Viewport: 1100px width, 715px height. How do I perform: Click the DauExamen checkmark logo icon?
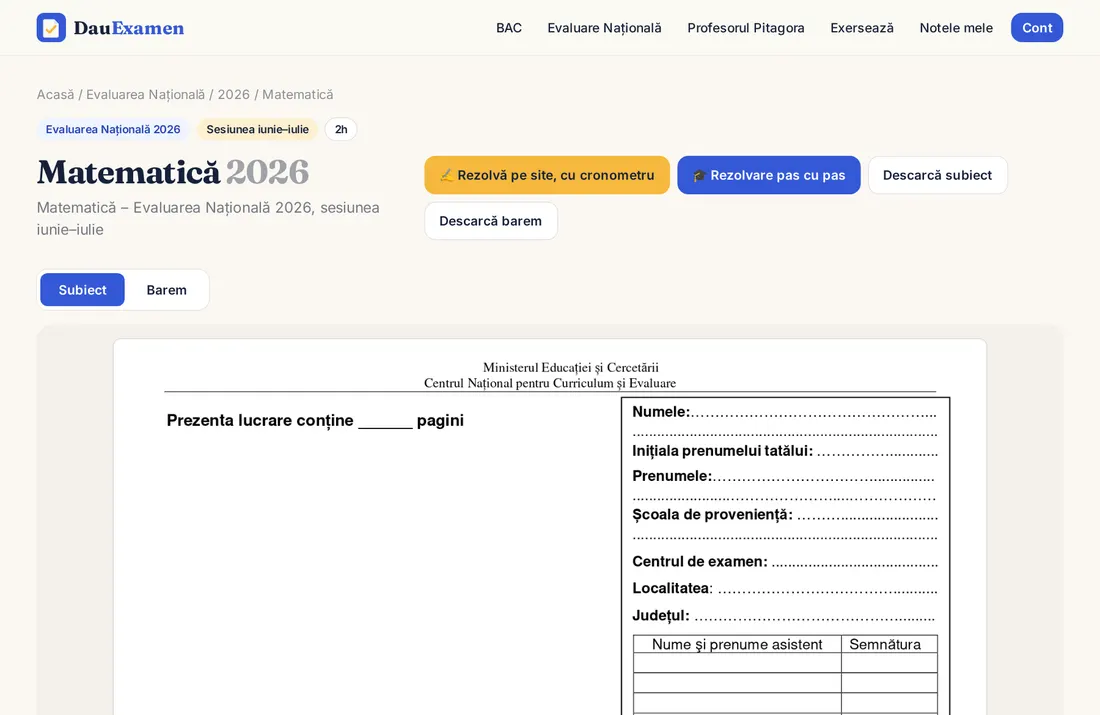tap(51, 27)
